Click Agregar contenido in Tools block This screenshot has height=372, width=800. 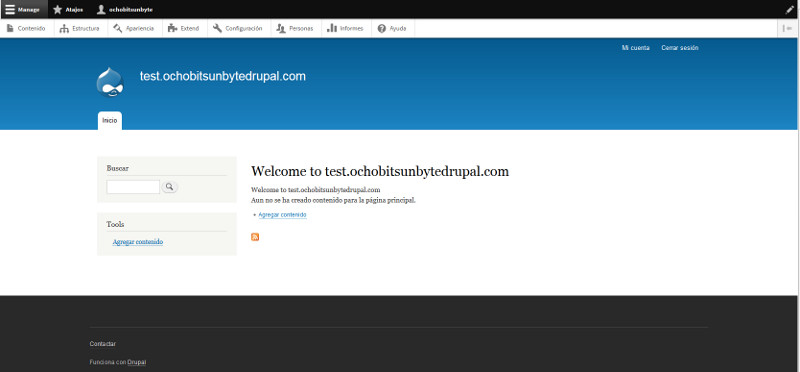[138, 242]
